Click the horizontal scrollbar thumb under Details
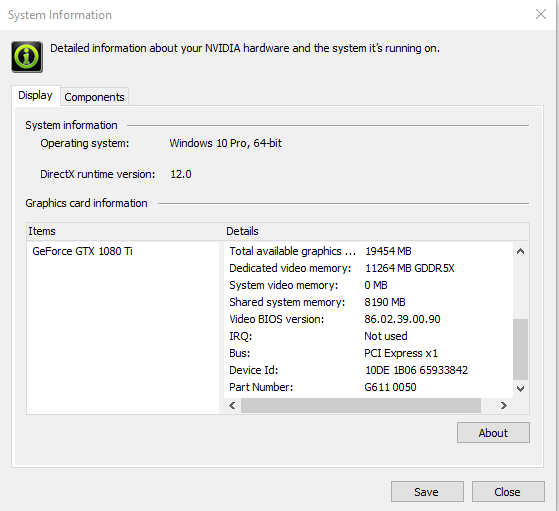 361,405
